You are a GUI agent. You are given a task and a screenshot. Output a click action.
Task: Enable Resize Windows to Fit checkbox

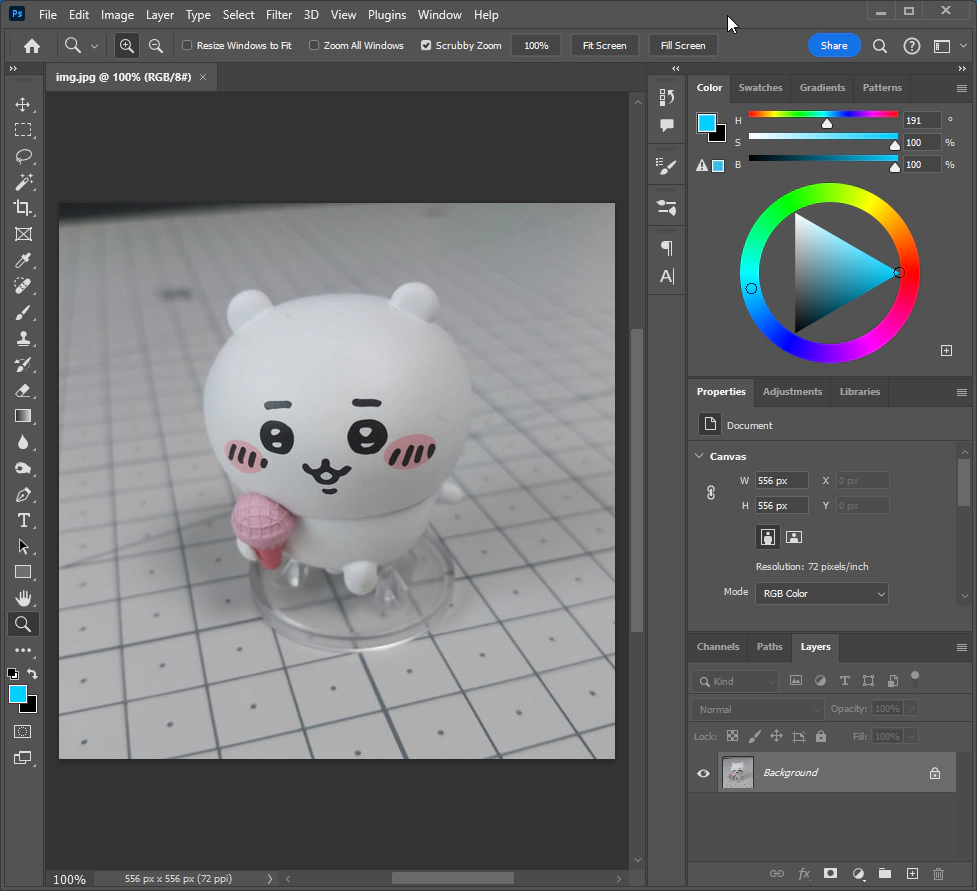coord(187,45)
